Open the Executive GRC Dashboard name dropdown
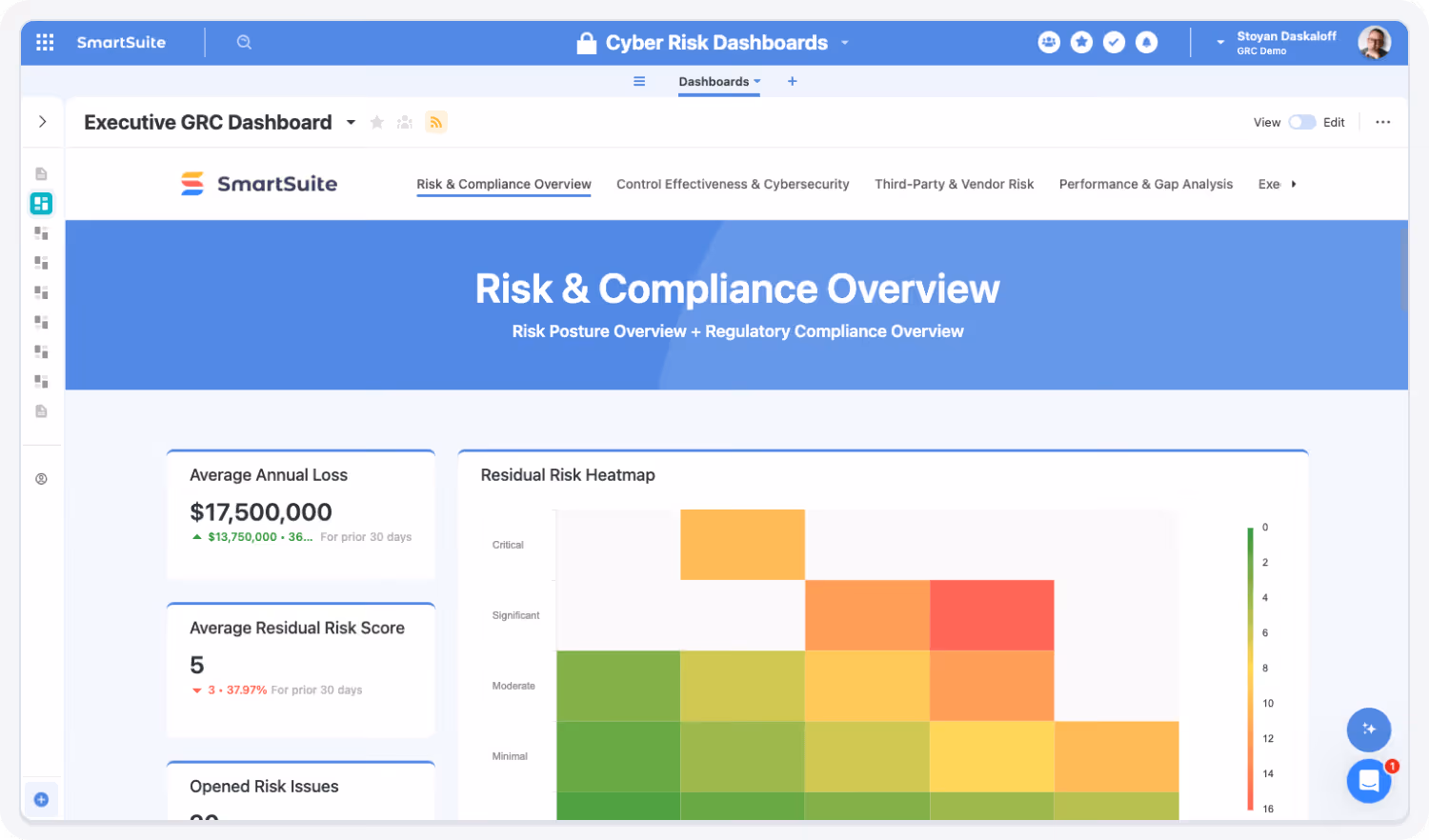This screenshot has width=1429, height=840. point(351,122)
